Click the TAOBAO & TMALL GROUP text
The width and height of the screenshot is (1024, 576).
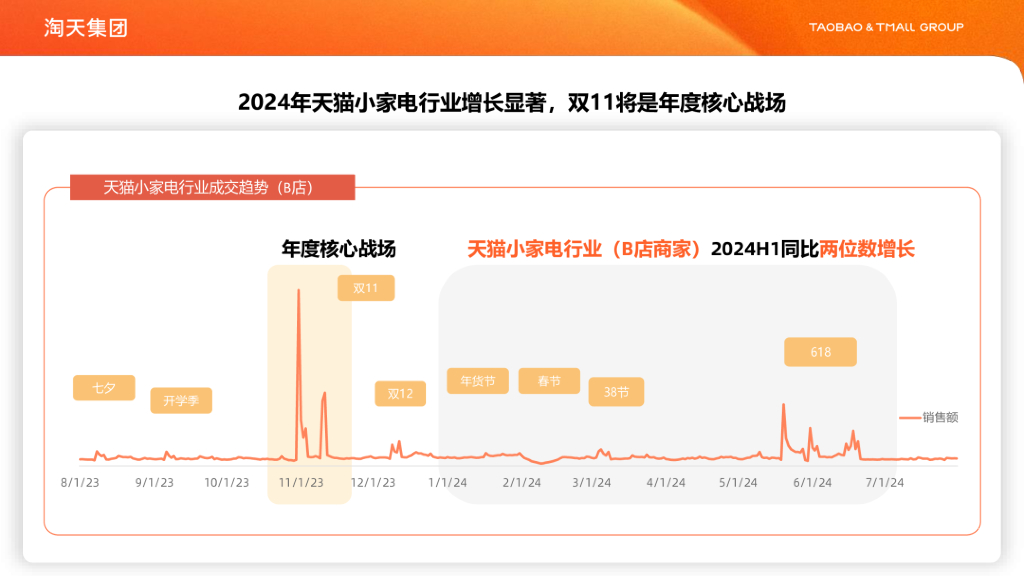[x=886, y=27]
